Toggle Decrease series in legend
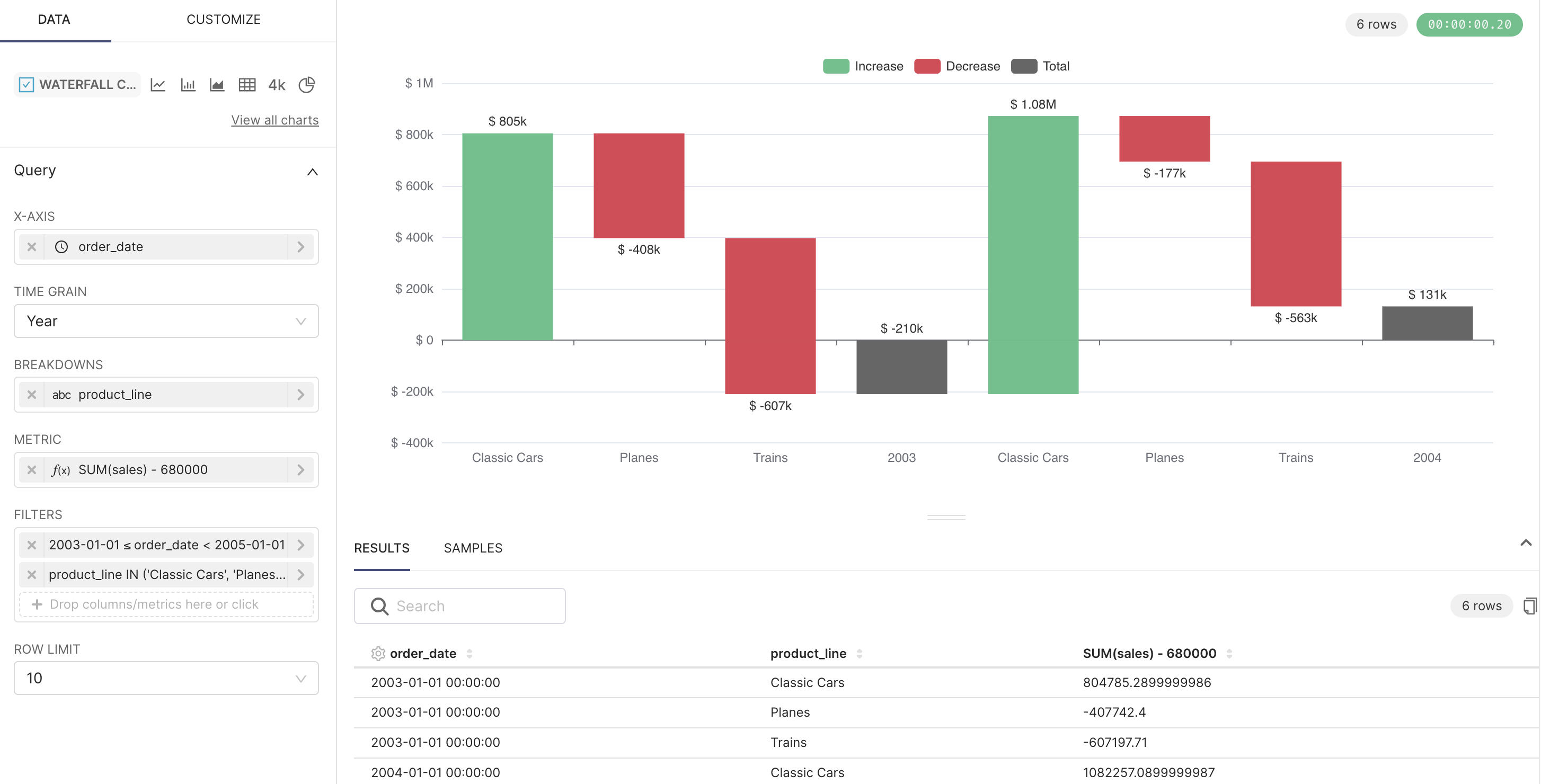This screenshot has height=784, width=1541. tap(957, 66)
